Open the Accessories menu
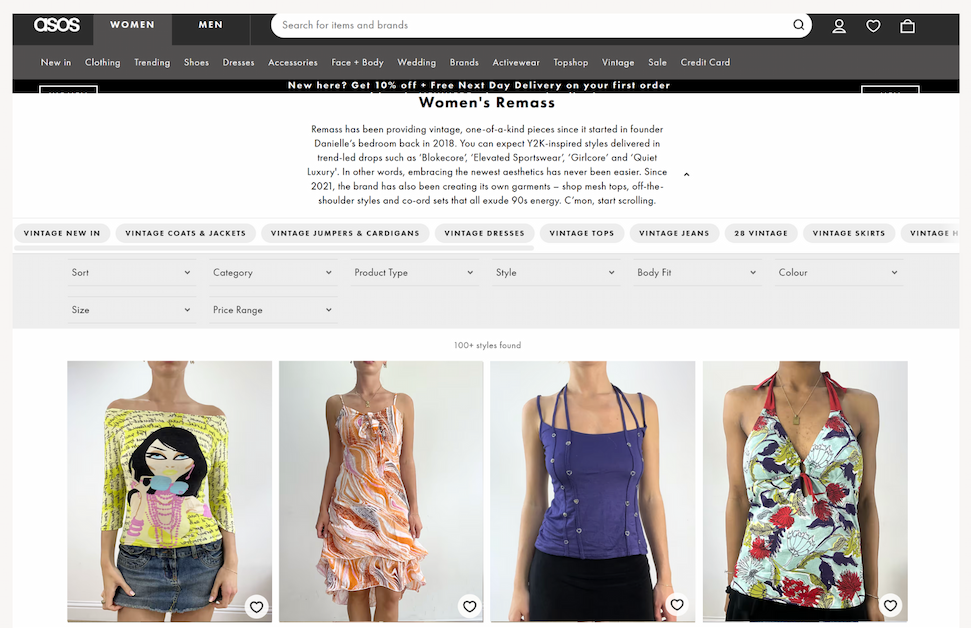Image resolution: width=971 pixels, height=628 pixels. (x=293, y=63)
